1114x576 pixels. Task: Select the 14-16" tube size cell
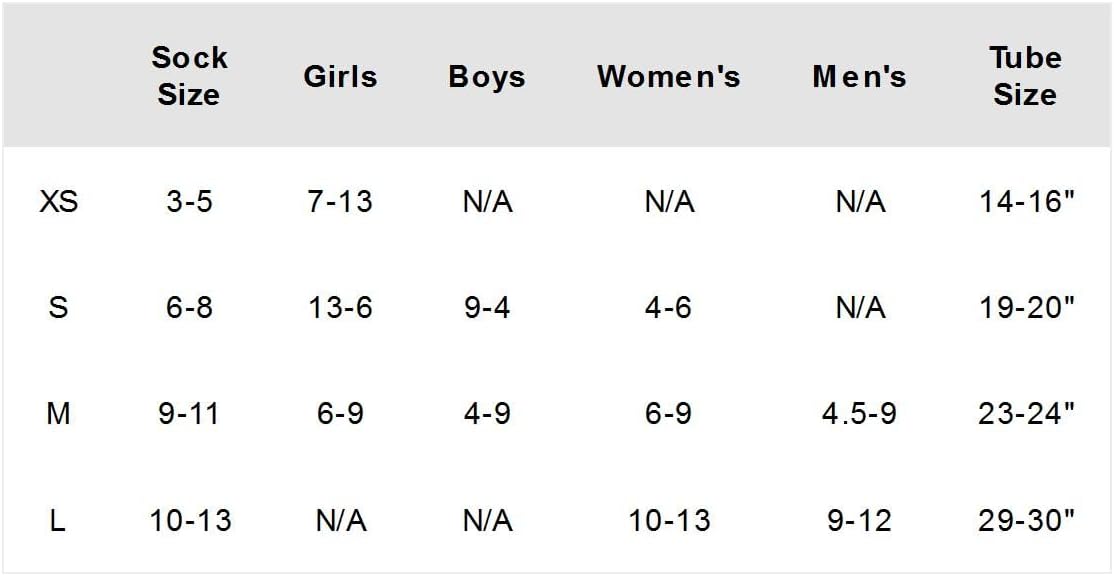pos(1026,202)
